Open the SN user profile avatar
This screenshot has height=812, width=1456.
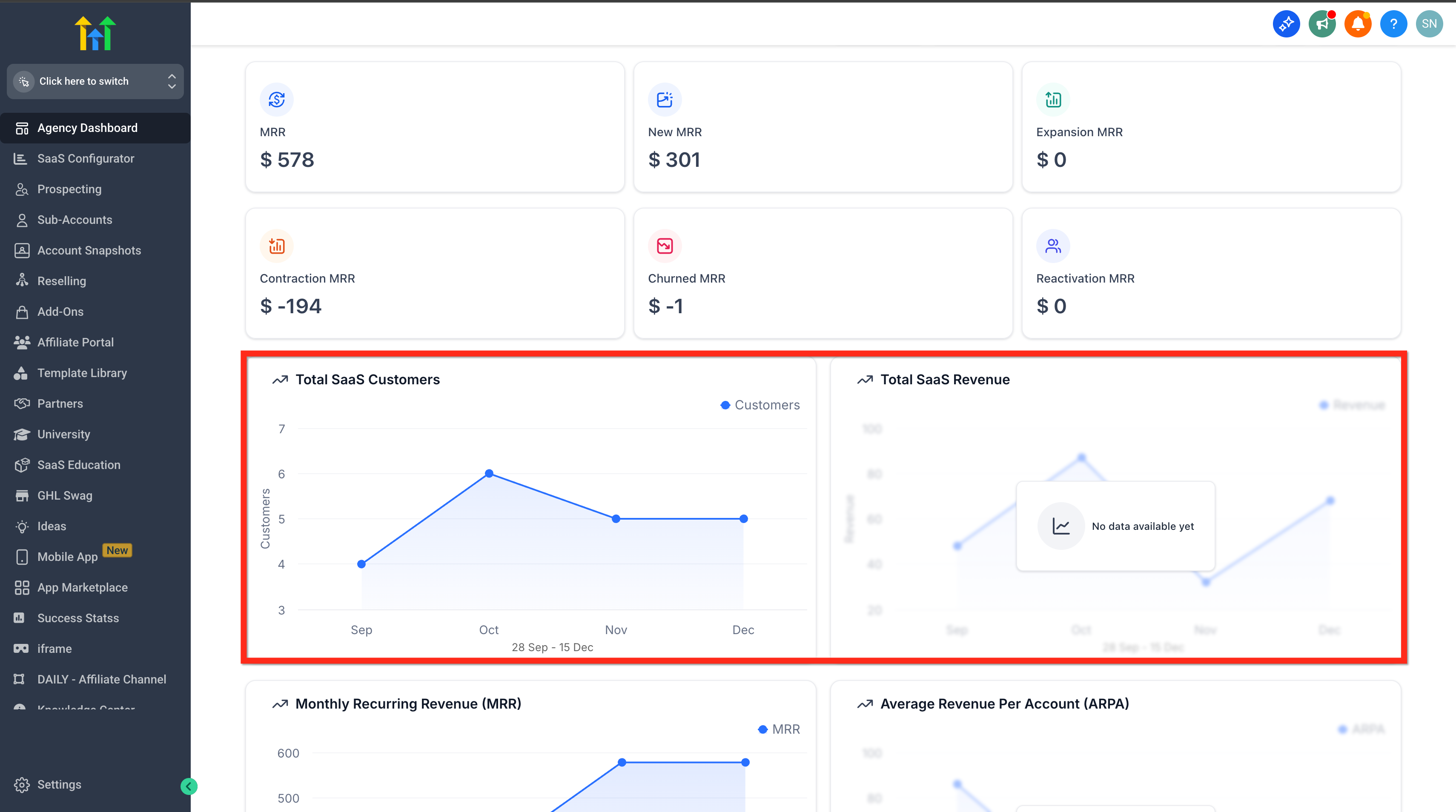point(1429,24)
